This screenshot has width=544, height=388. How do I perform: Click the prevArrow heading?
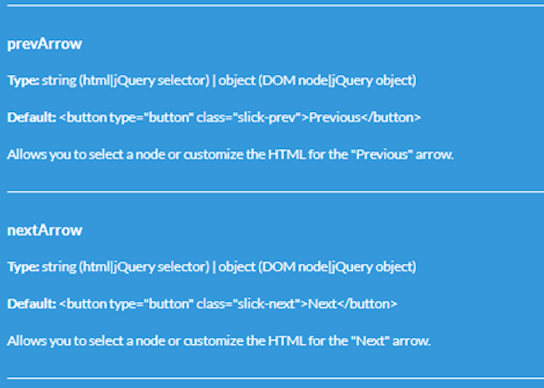pyautogui.click(x=45, y=44)
